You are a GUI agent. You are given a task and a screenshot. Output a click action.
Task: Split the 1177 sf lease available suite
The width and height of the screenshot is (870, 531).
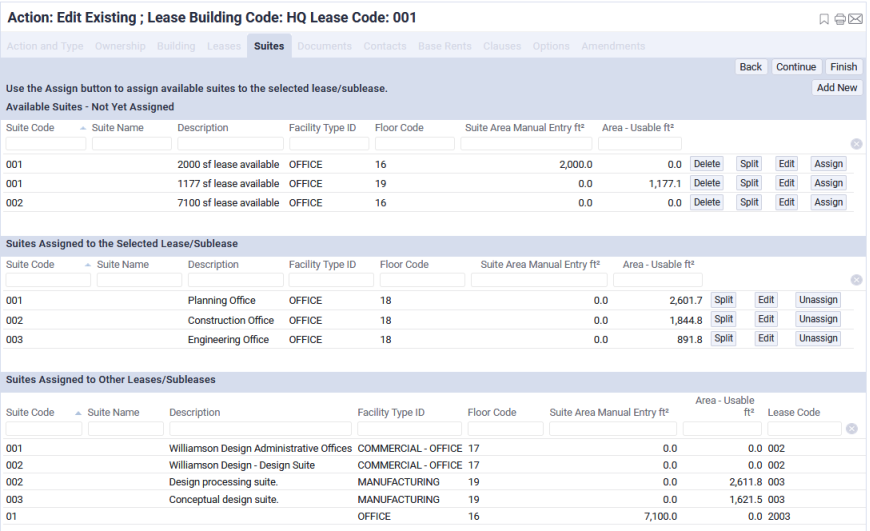(x=749, y=183)
